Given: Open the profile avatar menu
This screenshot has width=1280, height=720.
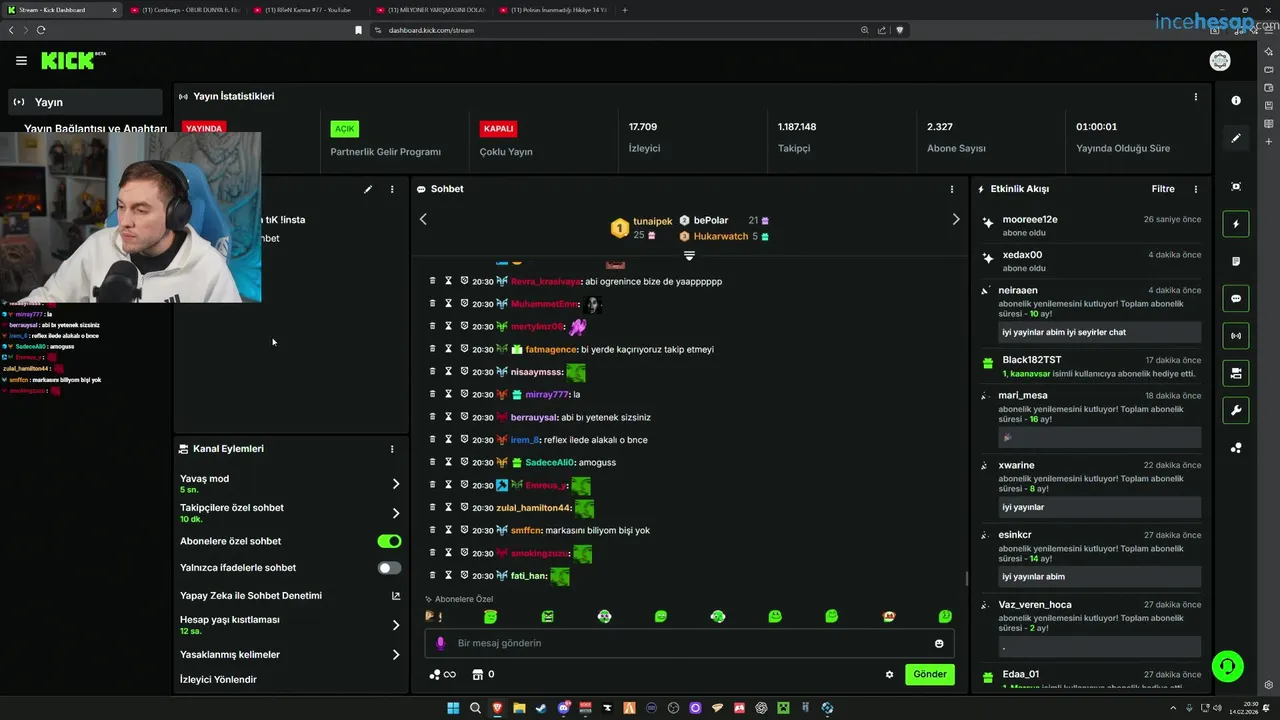Looking at the screenshot, I should click(1220, 61).
